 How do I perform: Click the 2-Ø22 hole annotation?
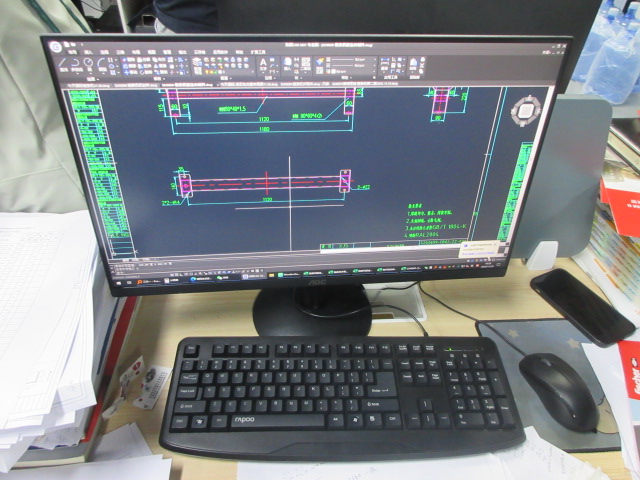point(363,187)
